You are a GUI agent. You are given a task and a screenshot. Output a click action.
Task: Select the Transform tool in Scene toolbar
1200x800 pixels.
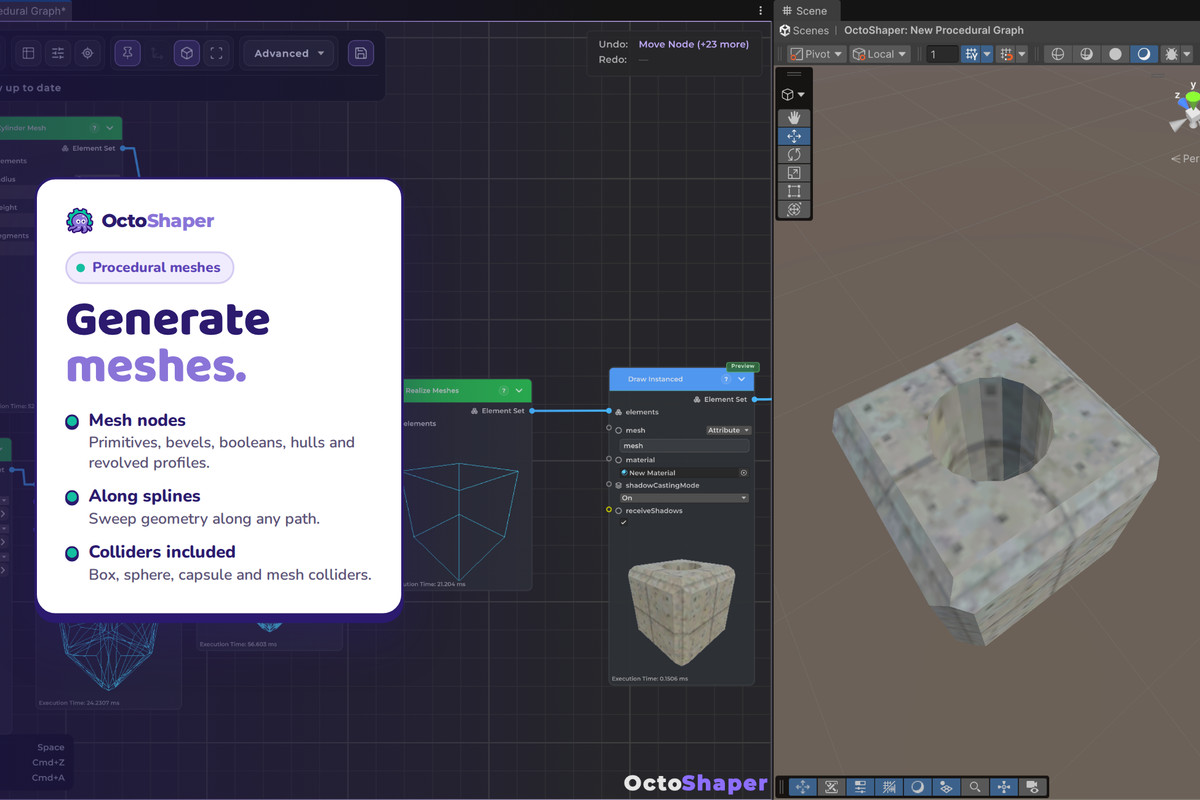click(x=794, y=209)
